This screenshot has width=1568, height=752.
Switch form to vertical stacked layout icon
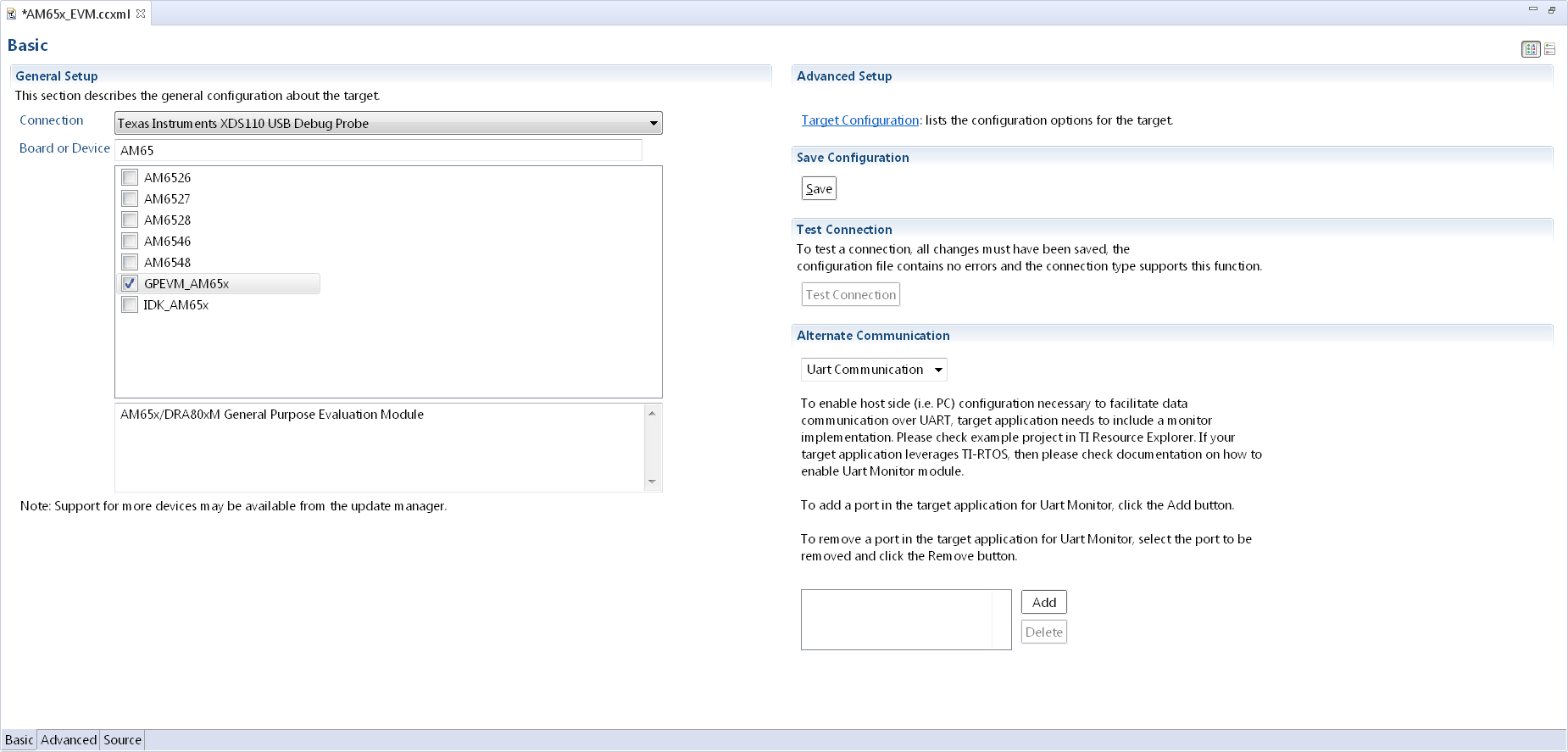pyautogui.click(x=1549, y=49)
